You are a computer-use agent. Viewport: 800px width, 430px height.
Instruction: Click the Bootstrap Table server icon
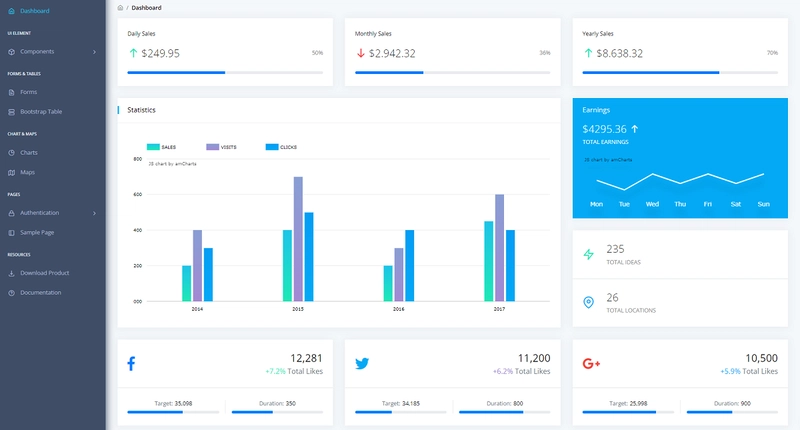coord(11,112)
